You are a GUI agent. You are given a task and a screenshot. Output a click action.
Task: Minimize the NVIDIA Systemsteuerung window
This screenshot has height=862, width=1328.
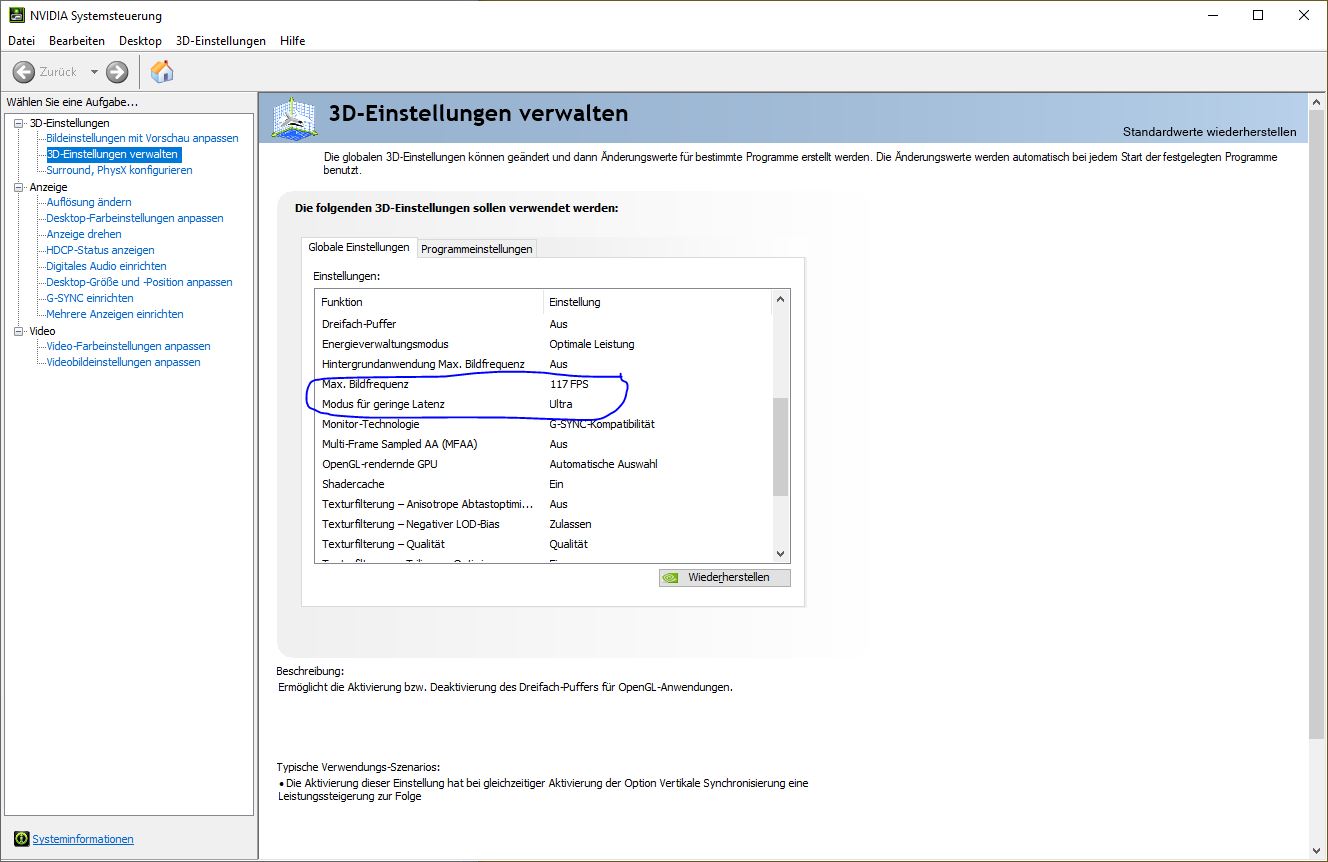pyautogui.click(x=1213, y=15)
